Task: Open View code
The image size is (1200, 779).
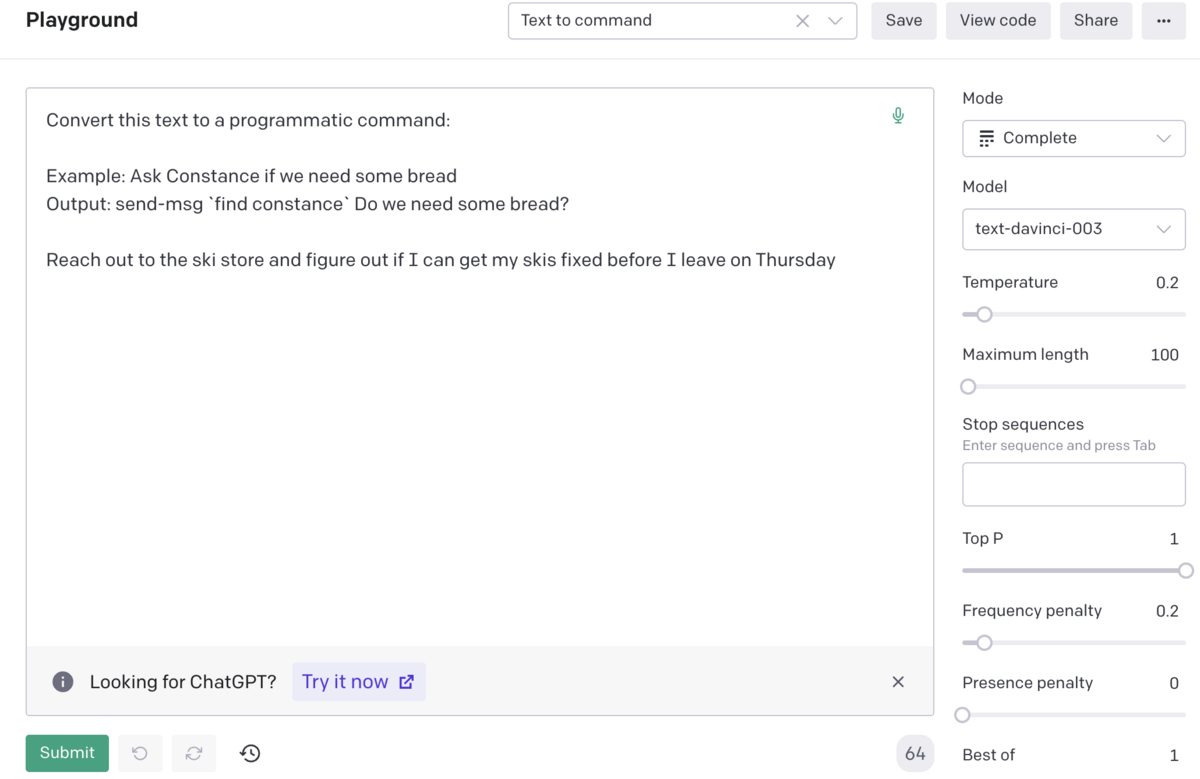Action: (998, 21)
